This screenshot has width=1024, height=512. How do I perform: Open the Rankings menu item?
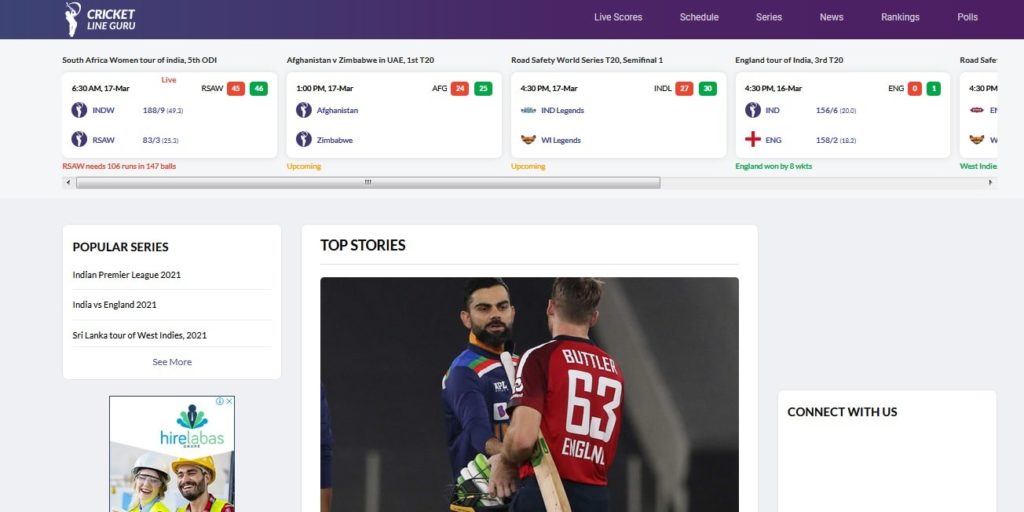(900, 17)
